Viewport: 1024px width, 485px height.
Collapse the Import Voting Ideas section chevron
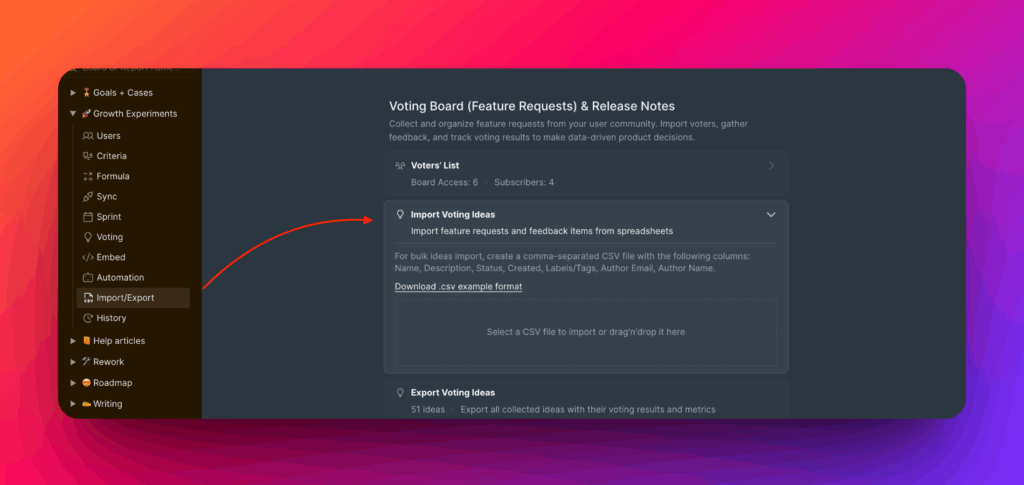pos(771,214)
